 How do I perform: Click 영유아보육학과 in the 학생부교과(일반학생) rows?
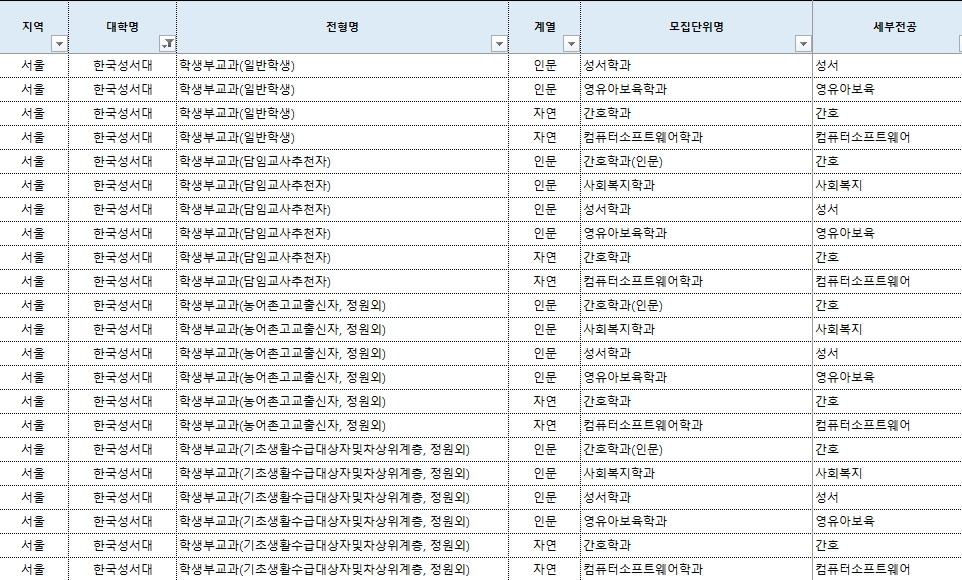625,89
